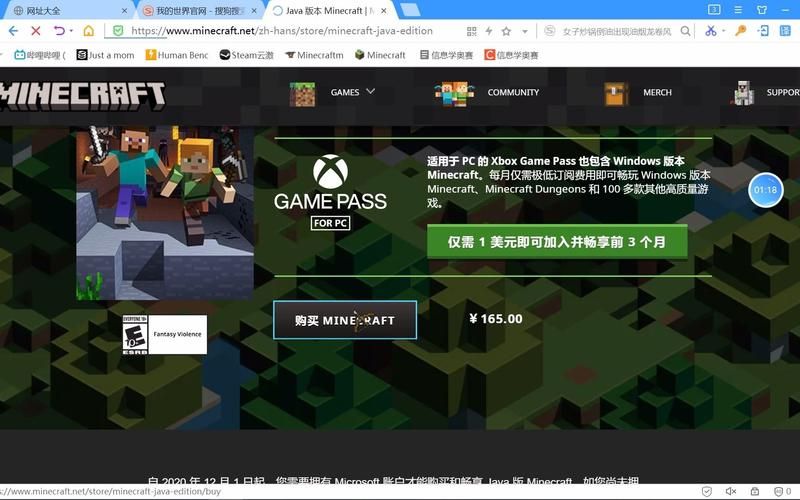
Task: Click the login arrow toolbar icon
Action: coord(763,31)
